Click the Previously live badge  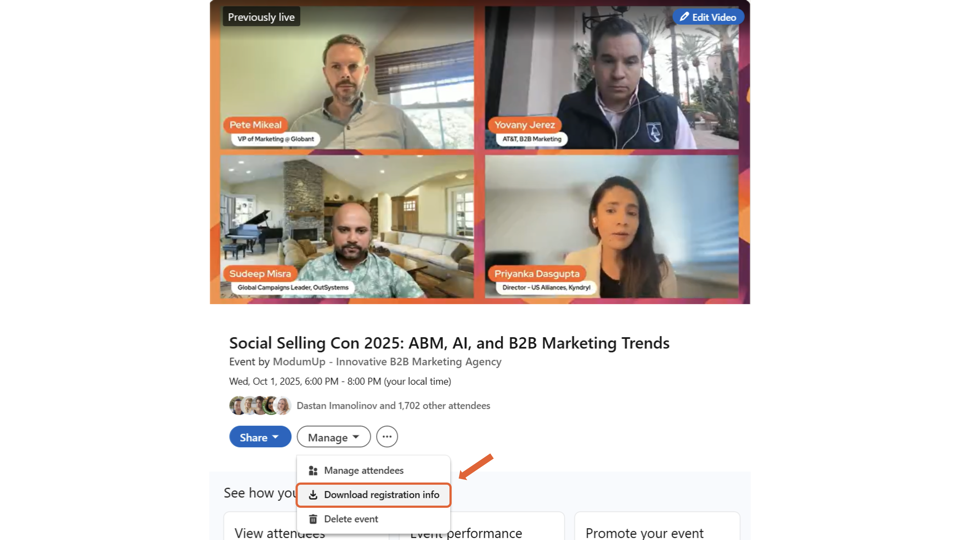[261, 17]
